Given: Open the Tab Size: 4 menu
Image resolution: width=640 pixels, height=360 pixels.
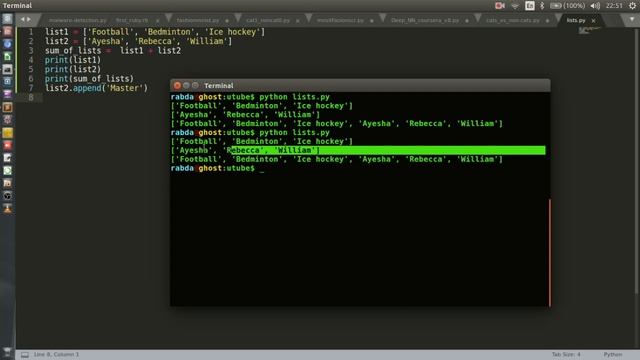Looking at the screenshot, I should [566, 355].
